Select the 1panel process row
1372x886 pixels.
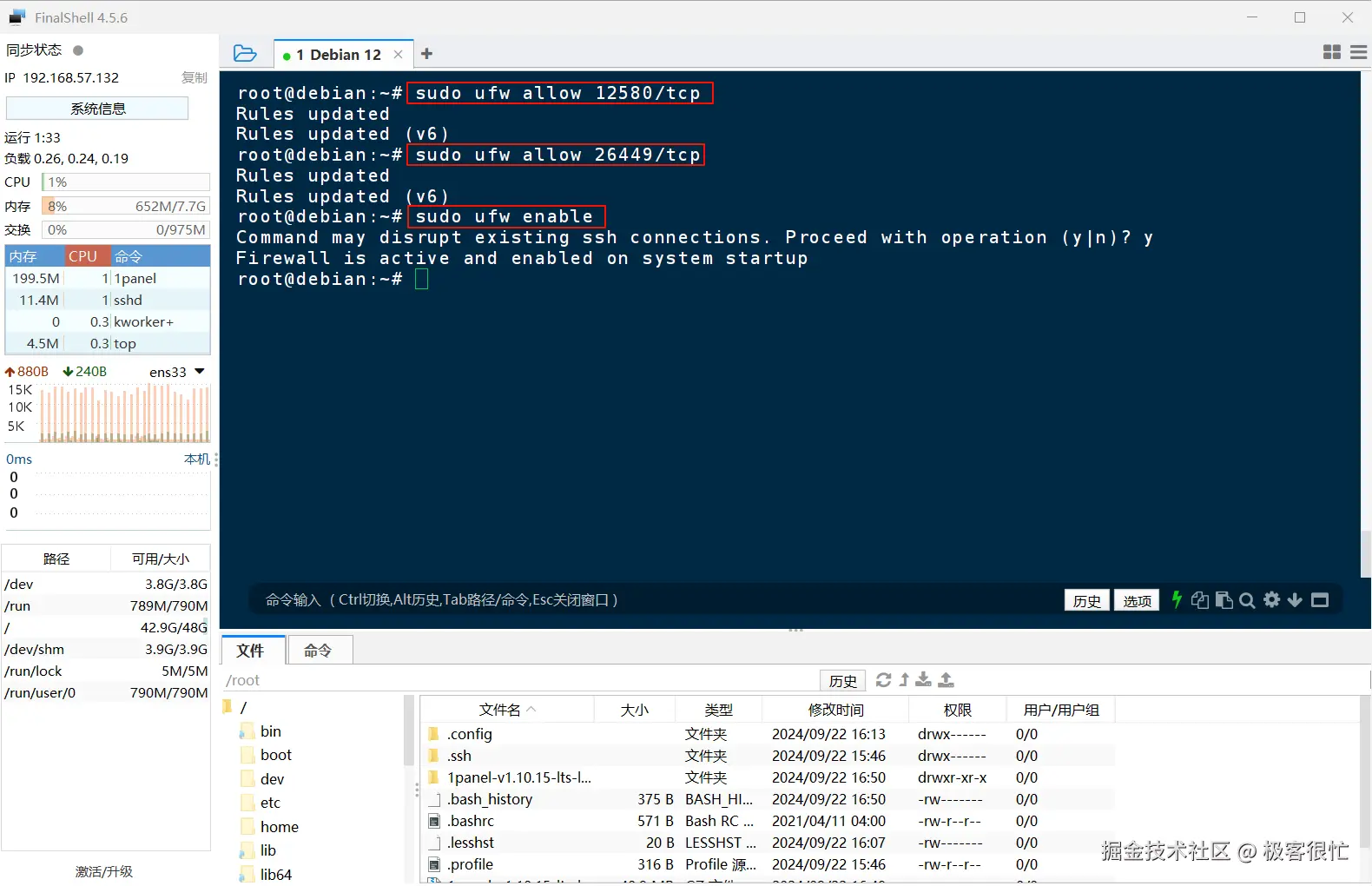pyautogui.click(x=108, y=278)
